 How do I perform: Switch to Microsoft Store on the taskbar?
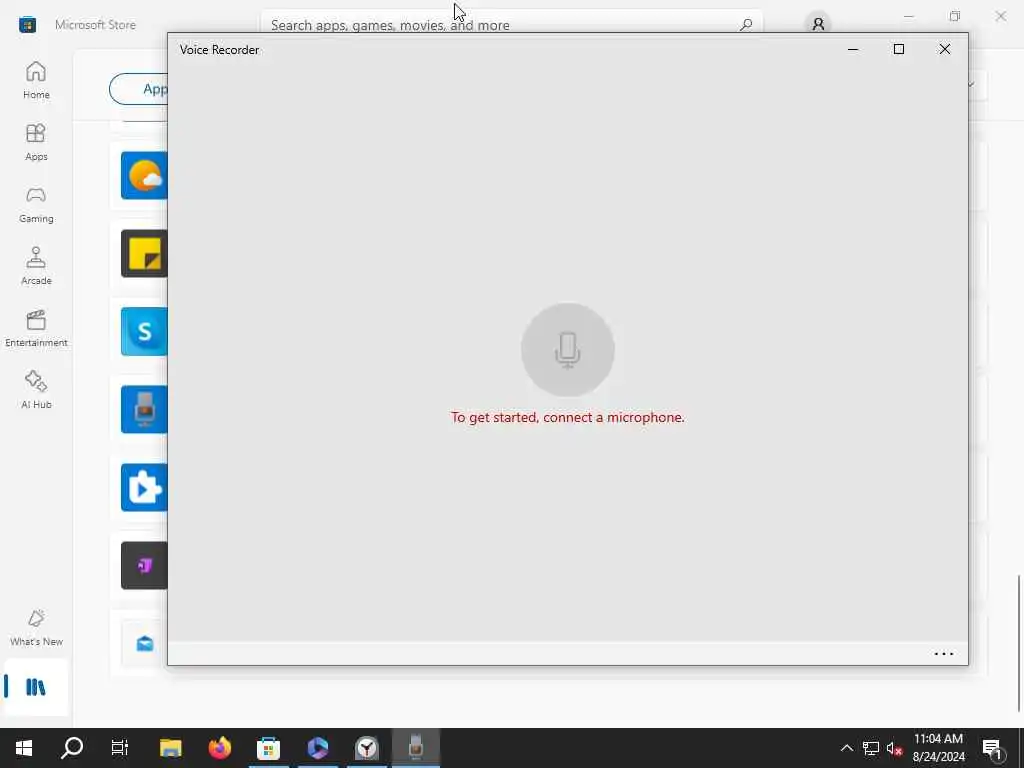268,748
